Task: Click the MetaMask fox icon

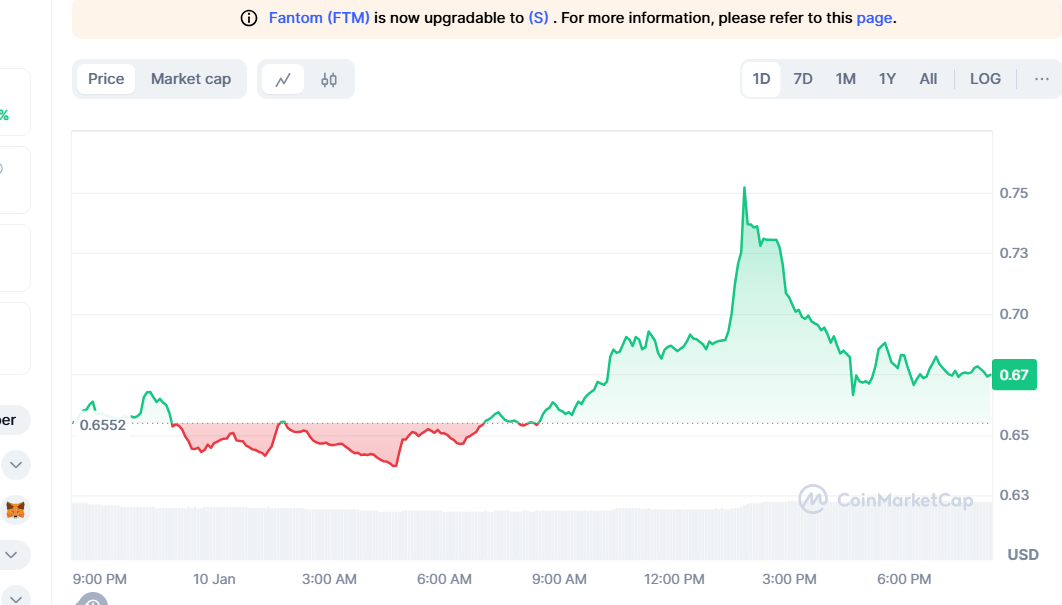Action: click(16, 509)
